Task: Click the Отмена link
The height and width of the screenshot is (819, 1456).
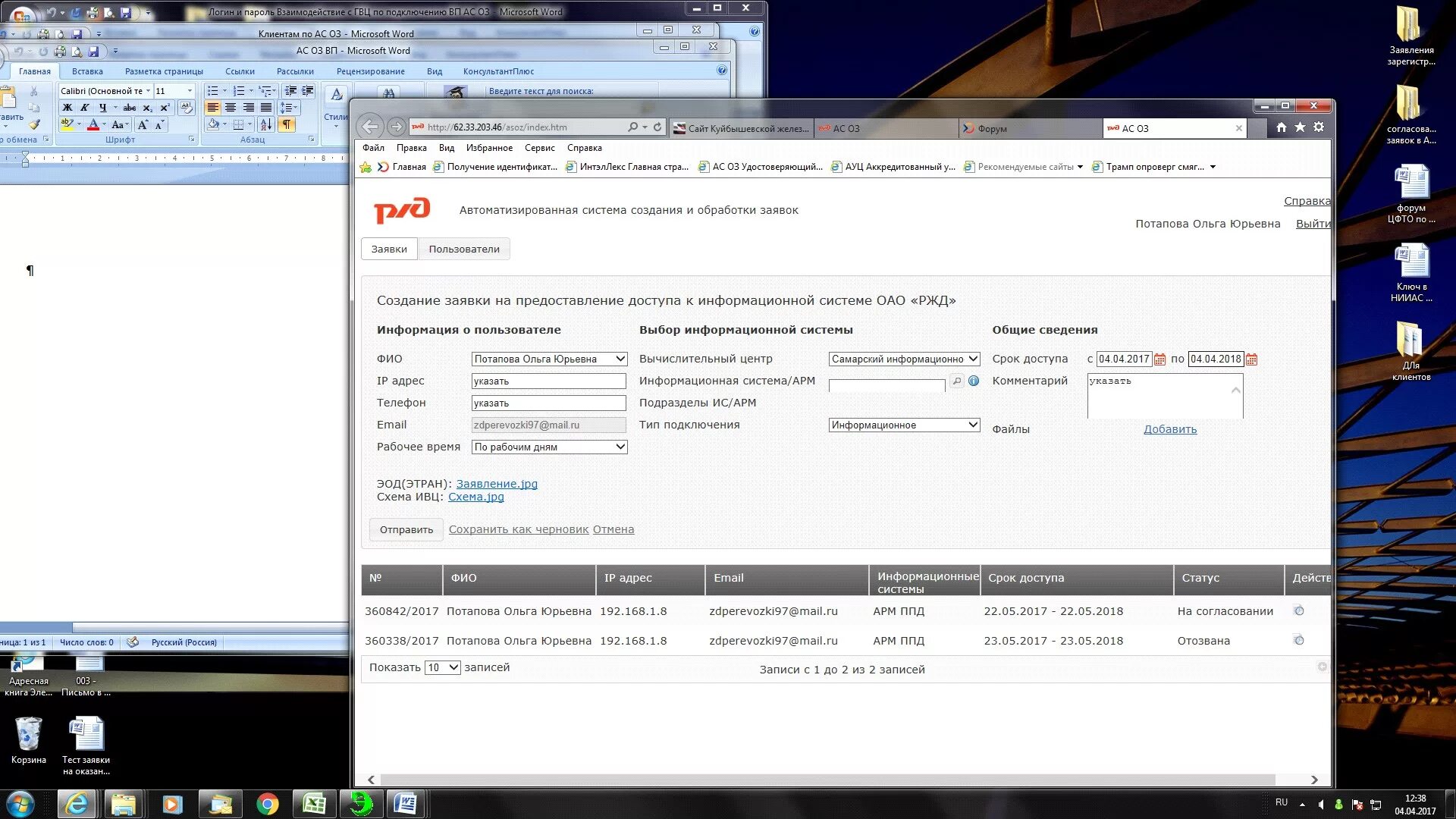Action: pos(613,530)
